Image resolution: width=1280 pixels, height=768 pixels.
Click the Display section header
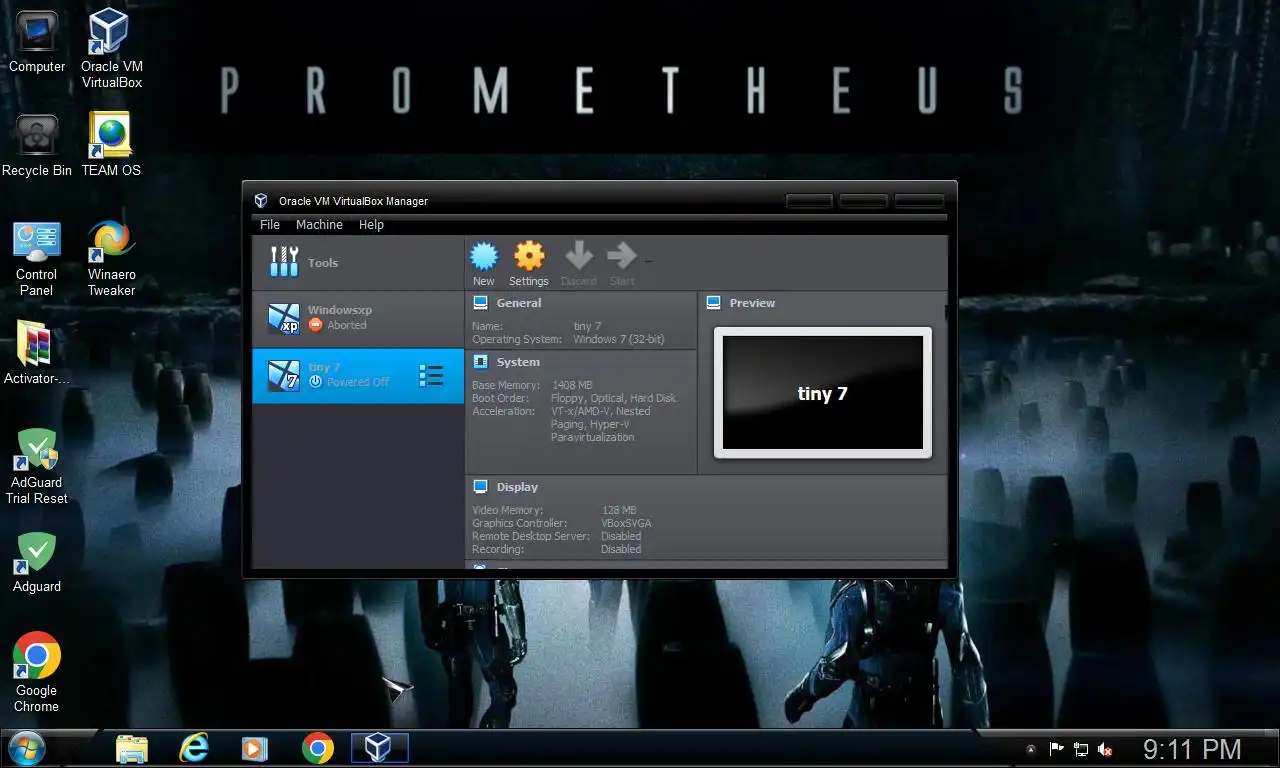coord(517,487)
